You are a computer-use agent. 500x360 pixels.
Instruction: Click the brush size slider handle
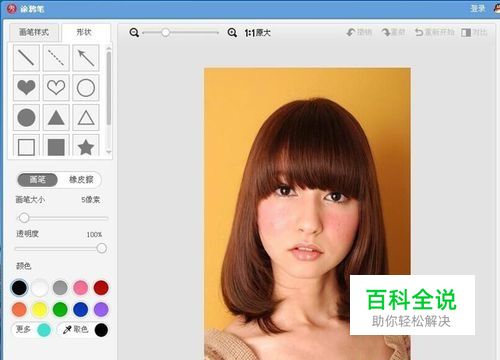tap(24, 218)
